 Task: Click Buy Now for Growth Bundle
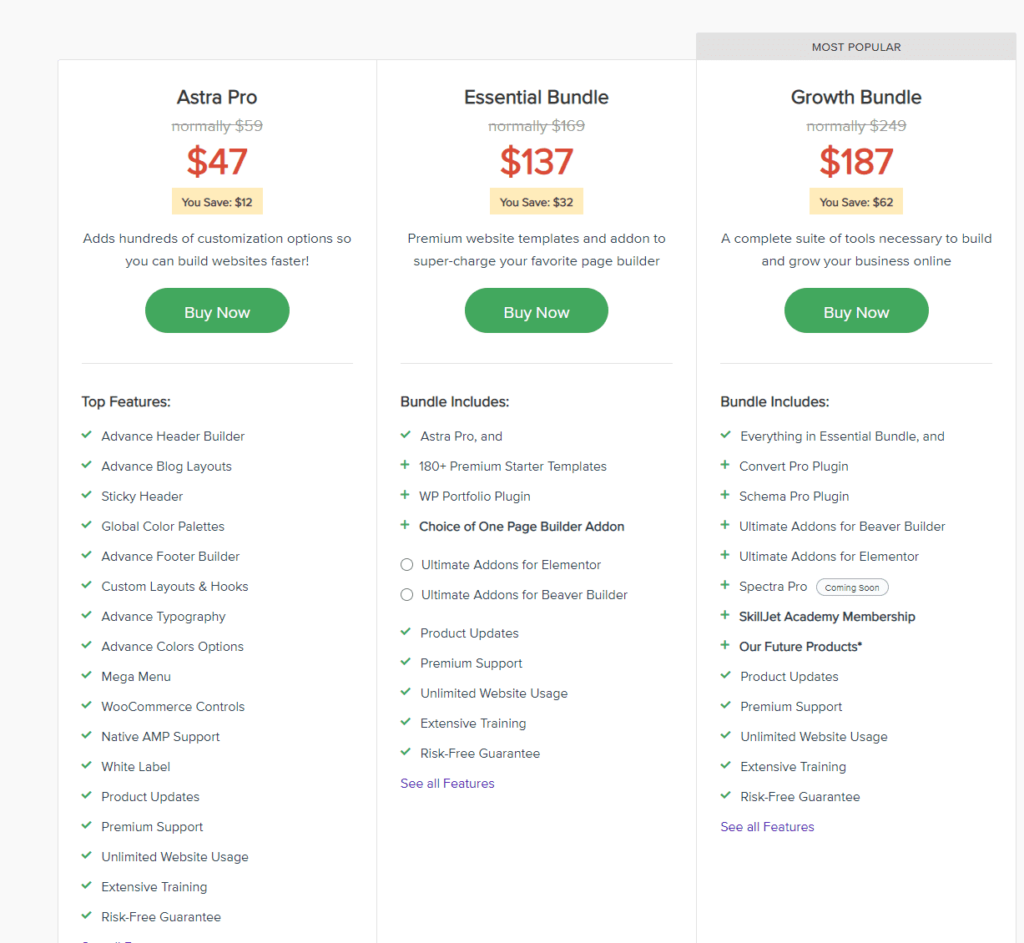pyautogui.click(x=856, y=311)
